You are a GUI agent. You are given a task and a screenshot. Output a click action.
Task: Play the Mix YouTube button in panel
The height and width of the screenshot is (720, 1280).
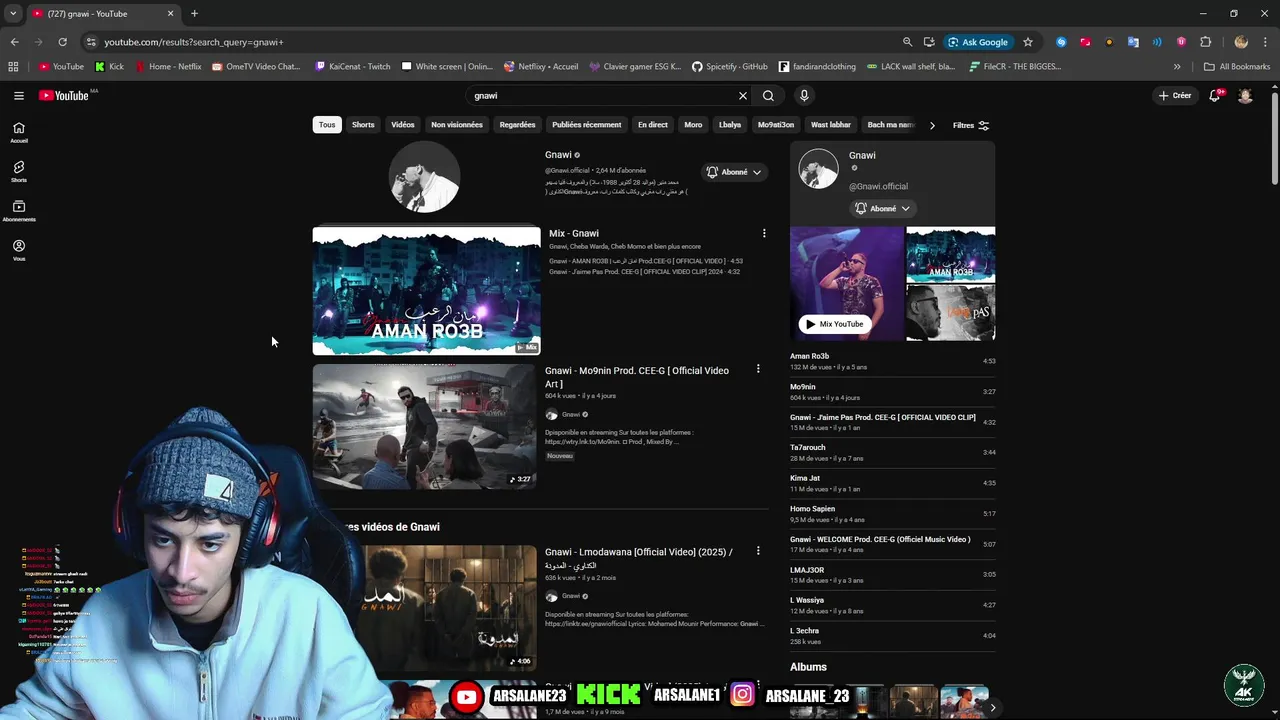click(x=833, y=324)
